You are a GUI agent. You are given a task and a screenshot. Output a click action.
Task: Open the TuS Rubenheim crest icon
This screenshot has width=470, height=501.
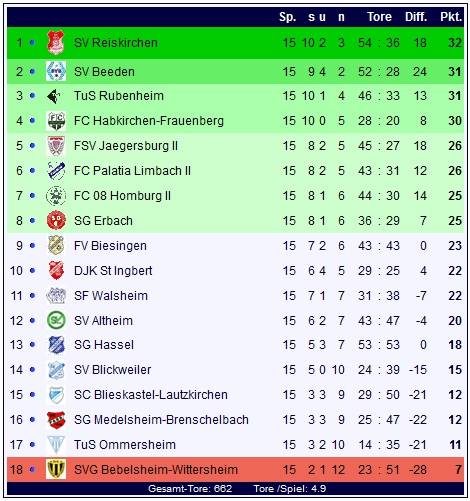(54, 96)
